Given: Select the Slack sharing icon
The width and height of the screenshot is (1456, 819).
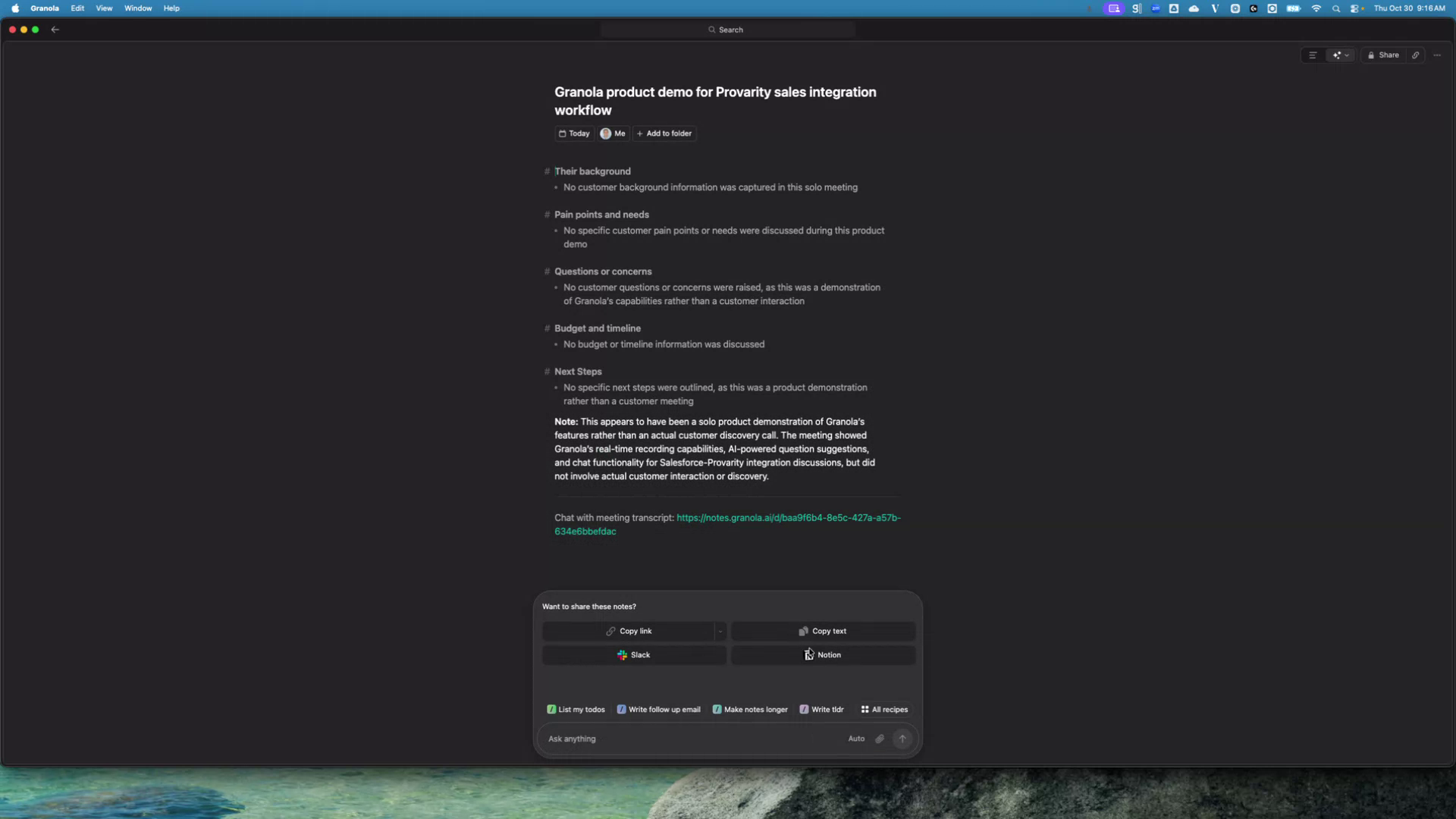Looking at the screenshot, I should [x=623, y=654].
